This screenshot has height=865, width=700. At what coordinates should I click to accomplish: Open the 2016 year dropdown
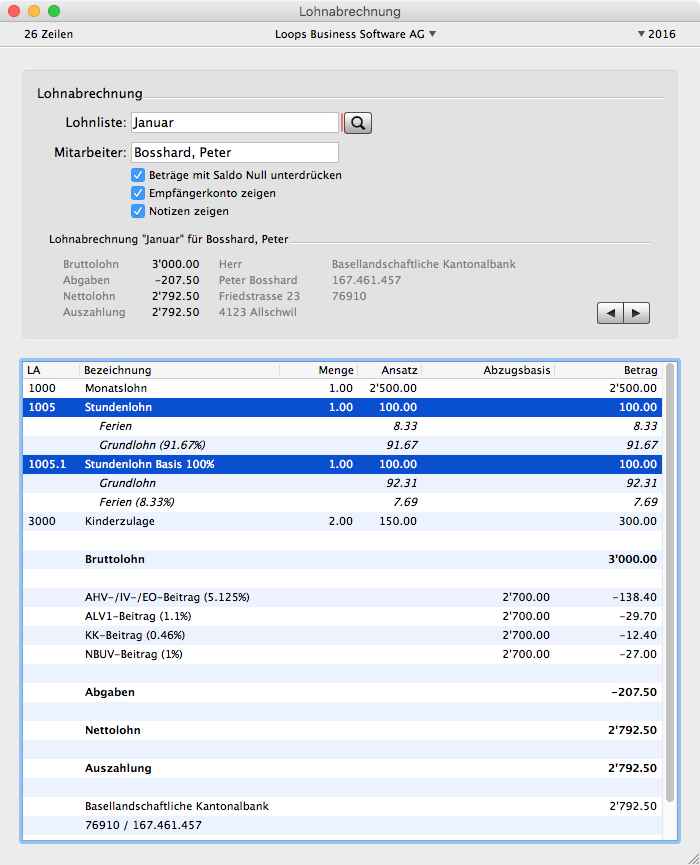[x=656, y=34]
